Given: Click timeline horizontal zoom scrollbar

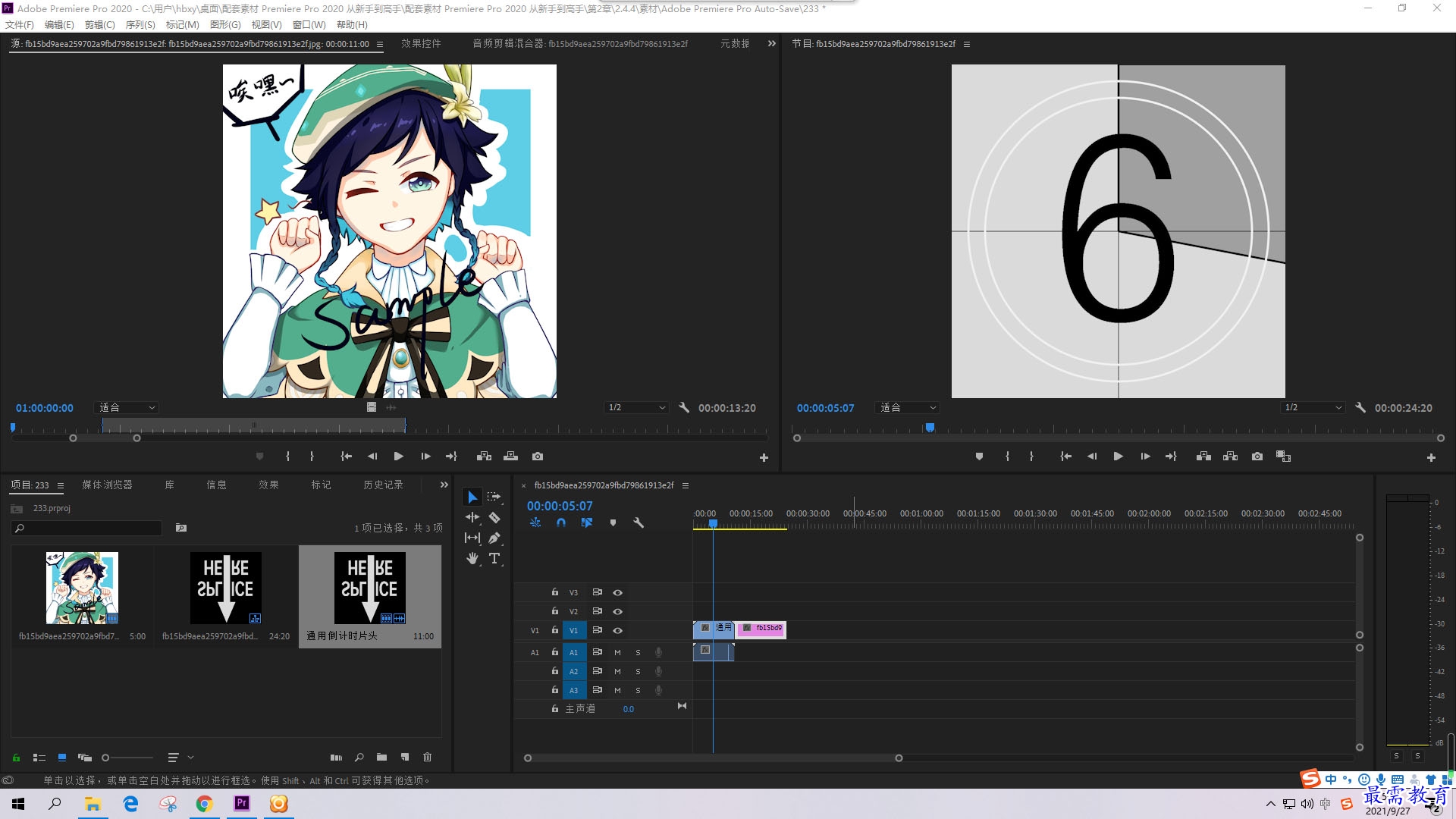Looking at the screenshot, I should 713,758.
